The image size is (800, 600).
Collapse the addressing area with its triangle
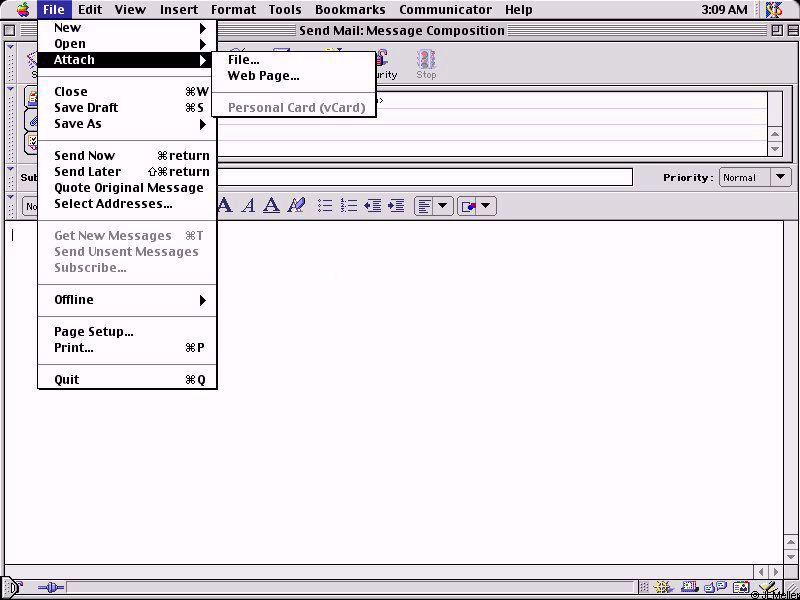tap(11, 89)
